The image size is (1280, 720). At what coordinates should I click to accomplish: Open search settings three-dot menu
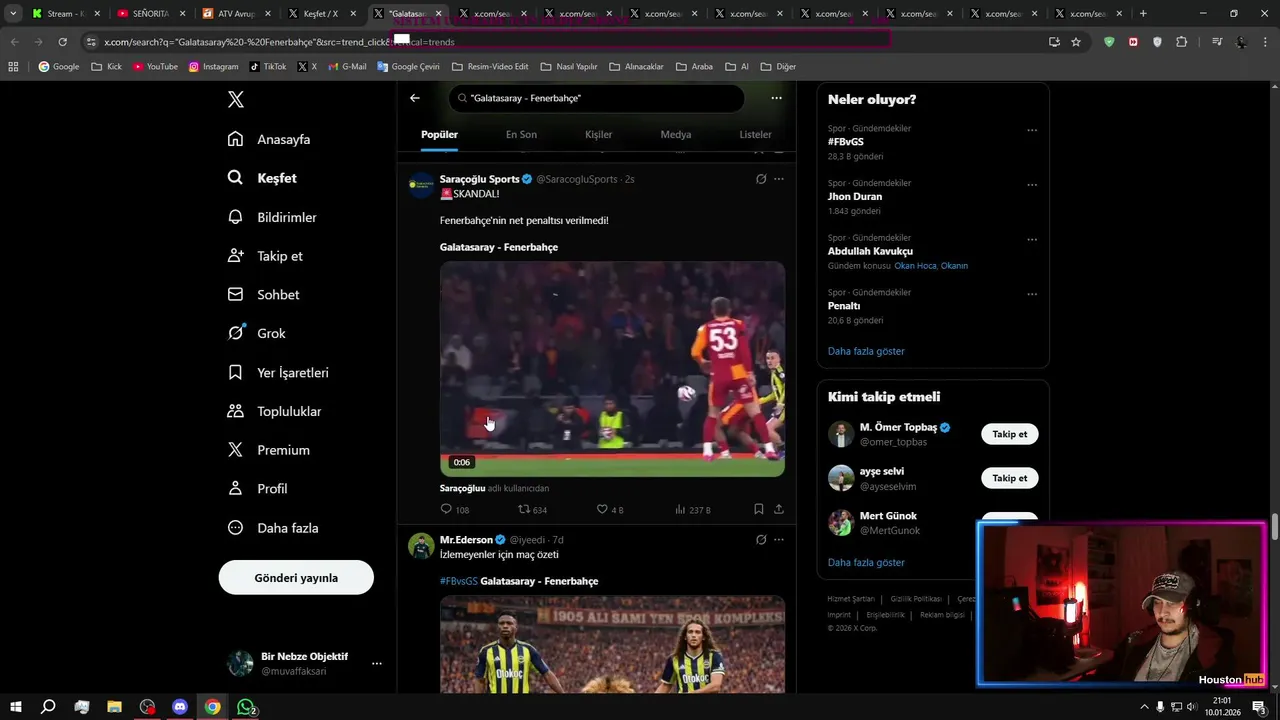point(776,98)
